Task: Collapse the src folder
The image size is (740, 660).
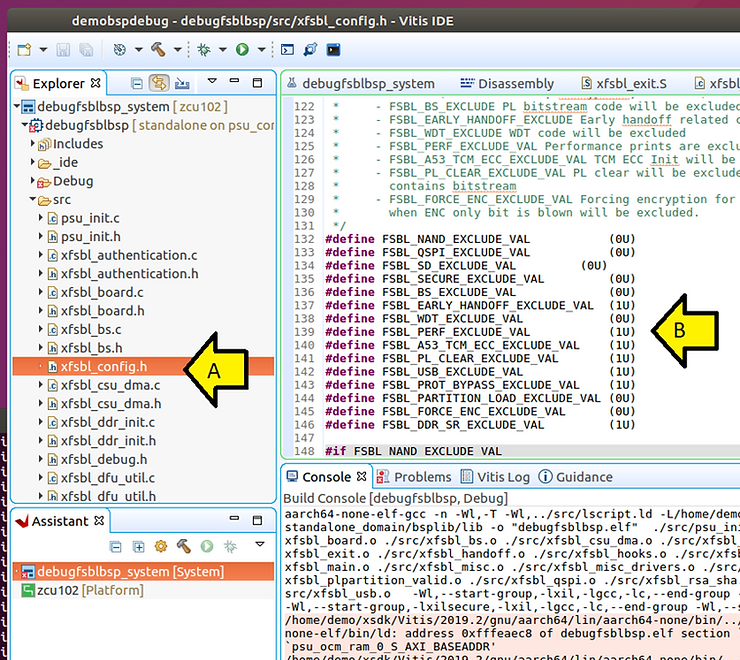Action: click(32, 199)
